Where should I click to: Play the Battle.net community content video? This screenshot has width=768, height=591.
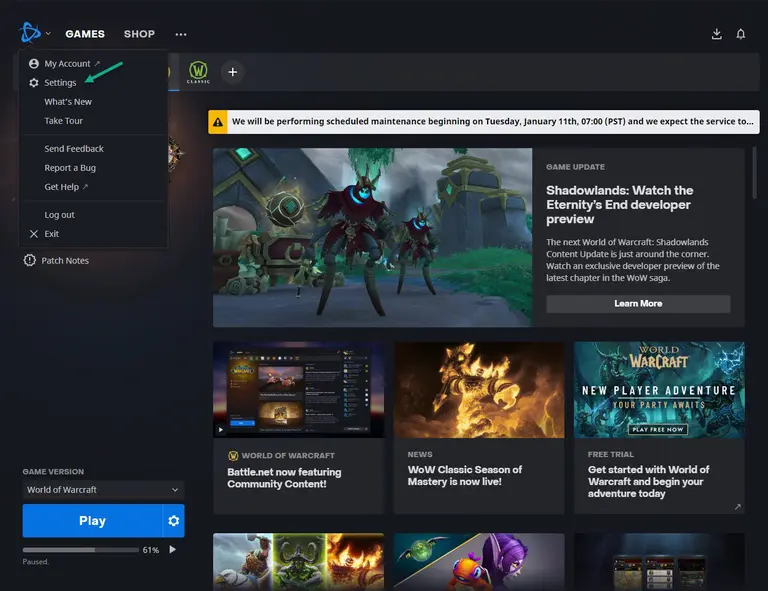[x=221, y=429]
